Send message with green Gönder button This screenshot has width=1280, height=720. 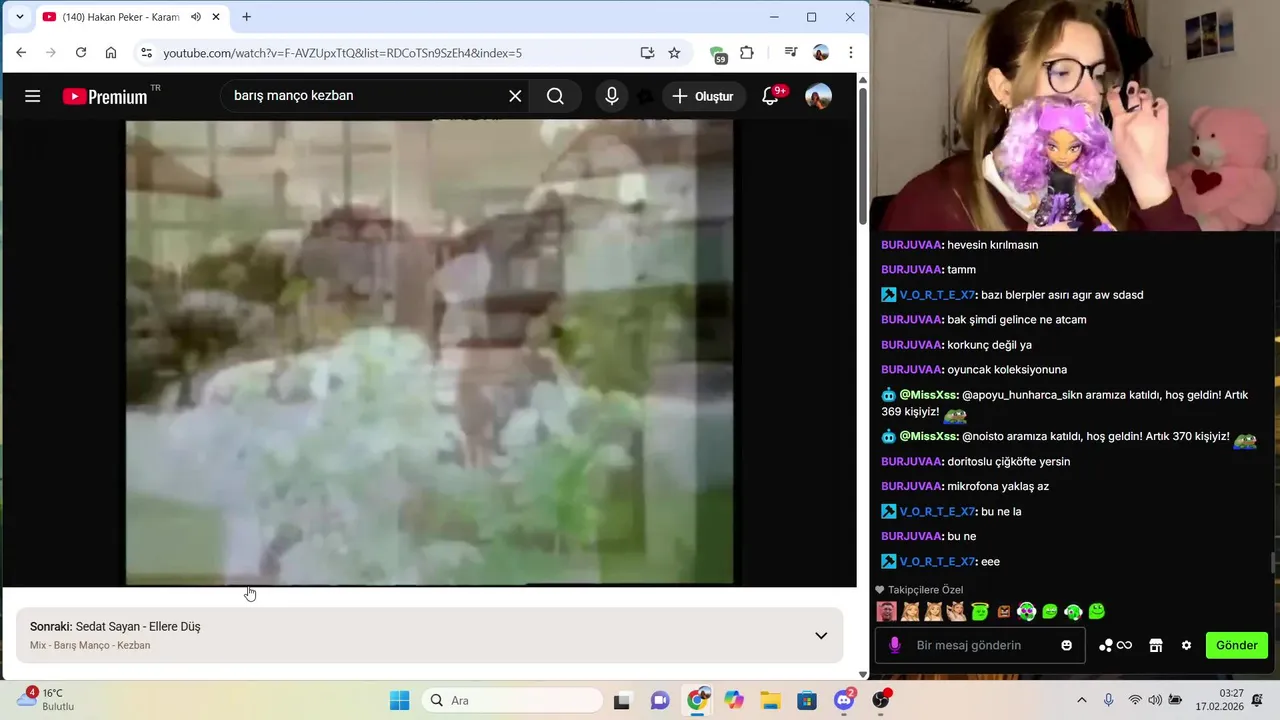pos(1237,646)
